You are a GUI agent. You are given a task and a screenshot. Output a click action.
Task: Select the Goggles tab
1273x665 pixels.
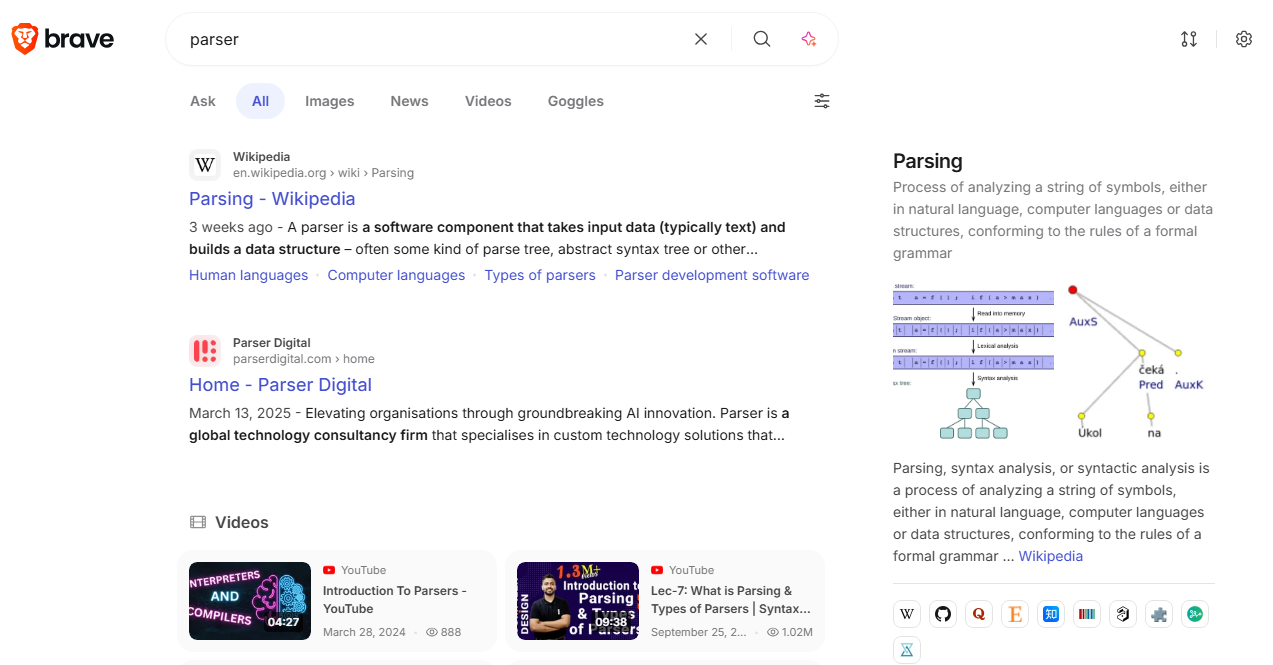point(576,101)
